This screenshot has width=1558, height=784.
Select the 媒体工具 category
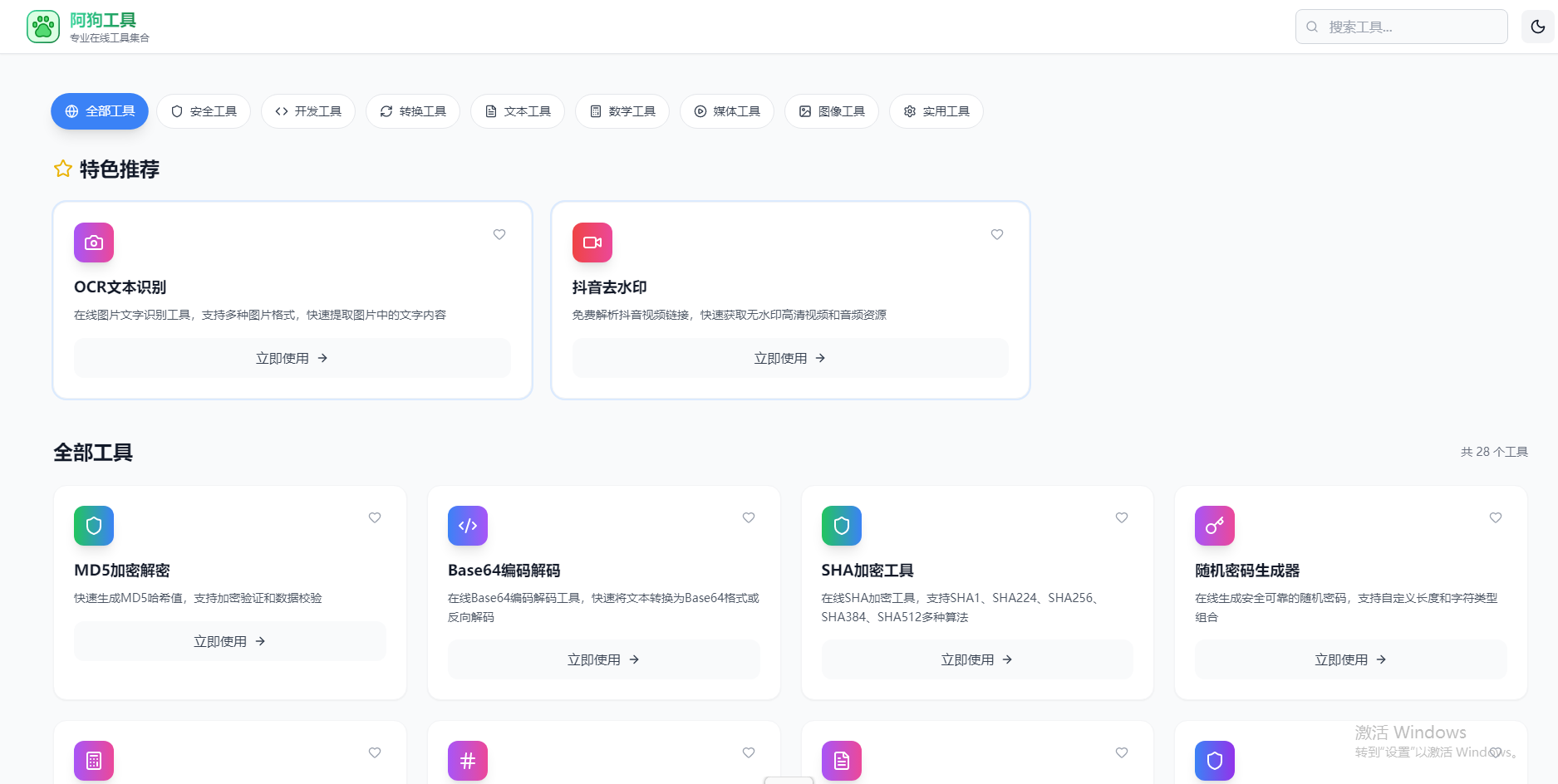[x=727, y=110]
